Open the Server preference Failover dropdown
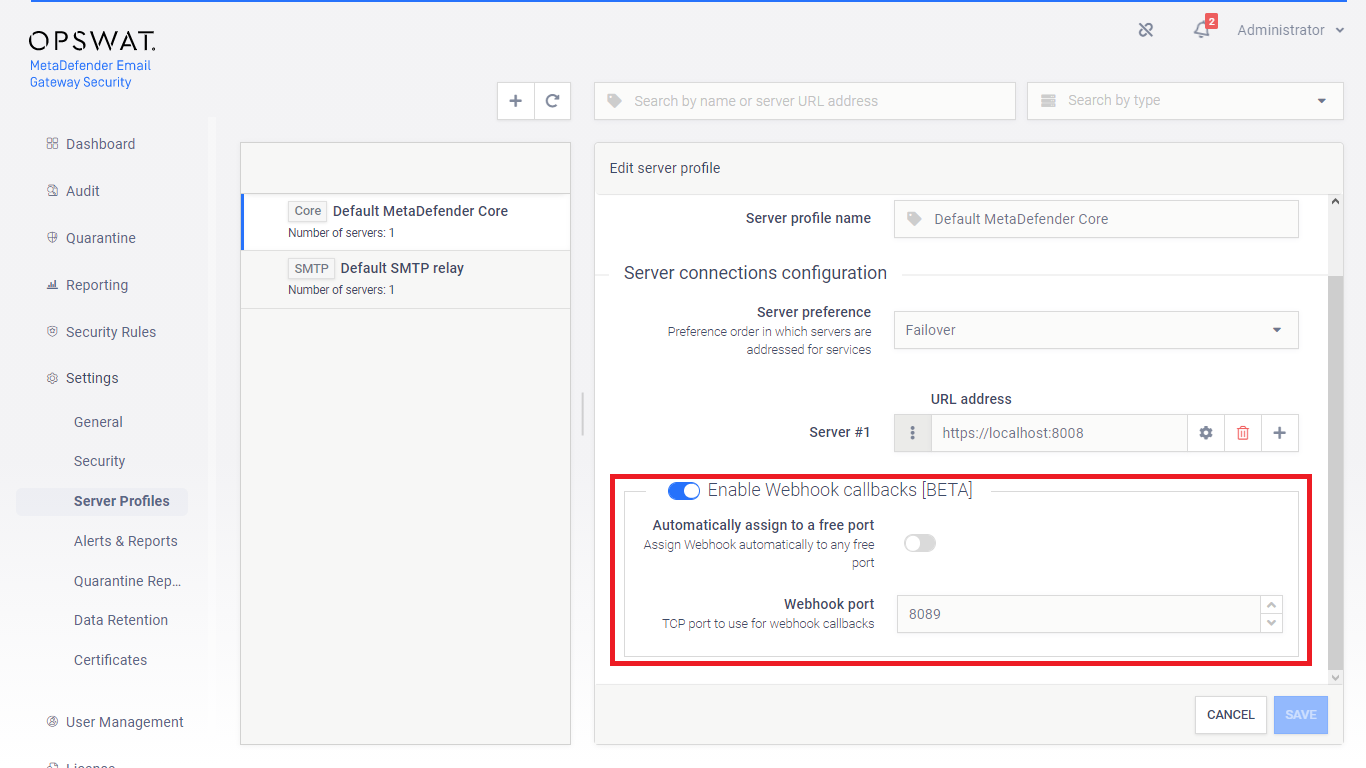This screenshot has height=768, width=1366. (x=1096, y=330)
